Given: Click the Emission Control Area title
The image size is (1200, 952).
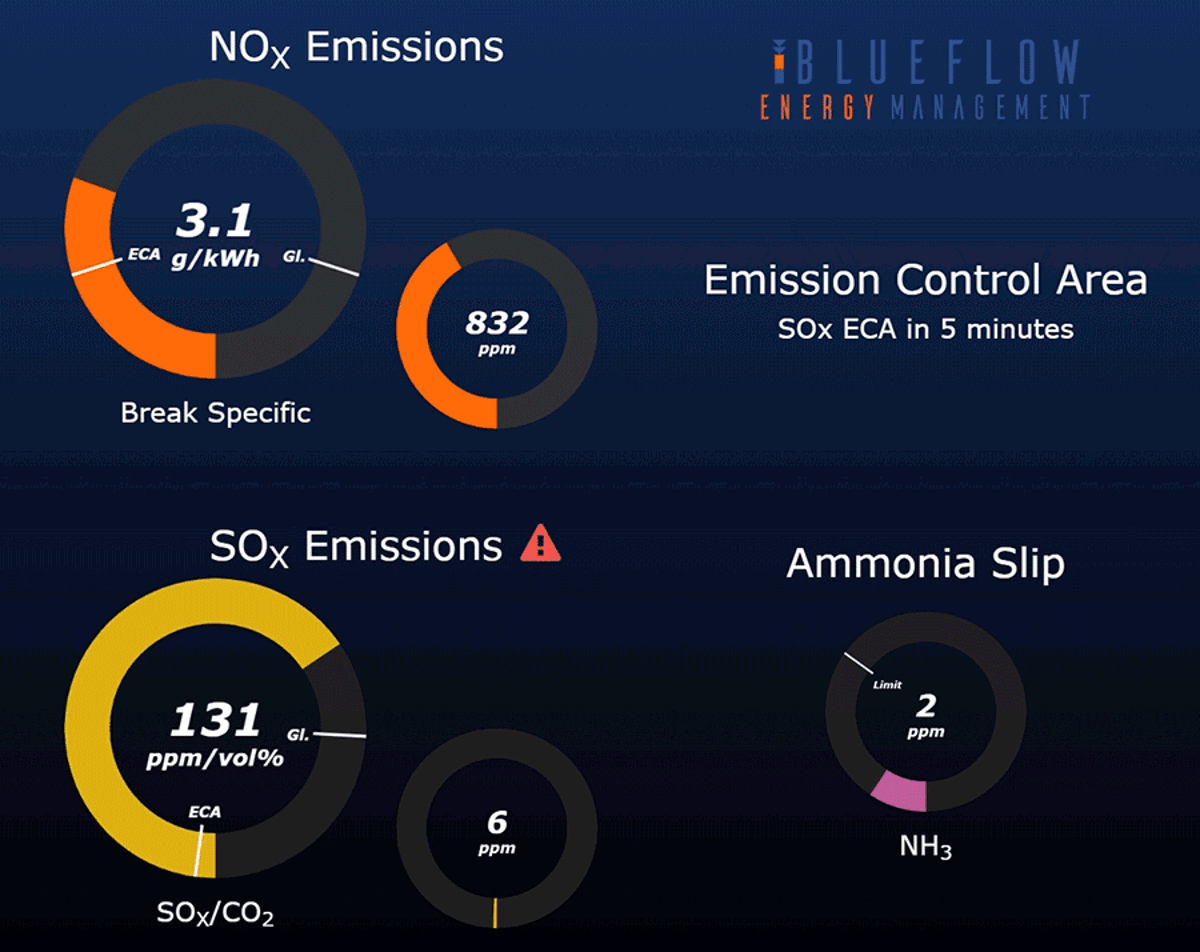Looking at the screenshot, I should [x=925, y=280].
